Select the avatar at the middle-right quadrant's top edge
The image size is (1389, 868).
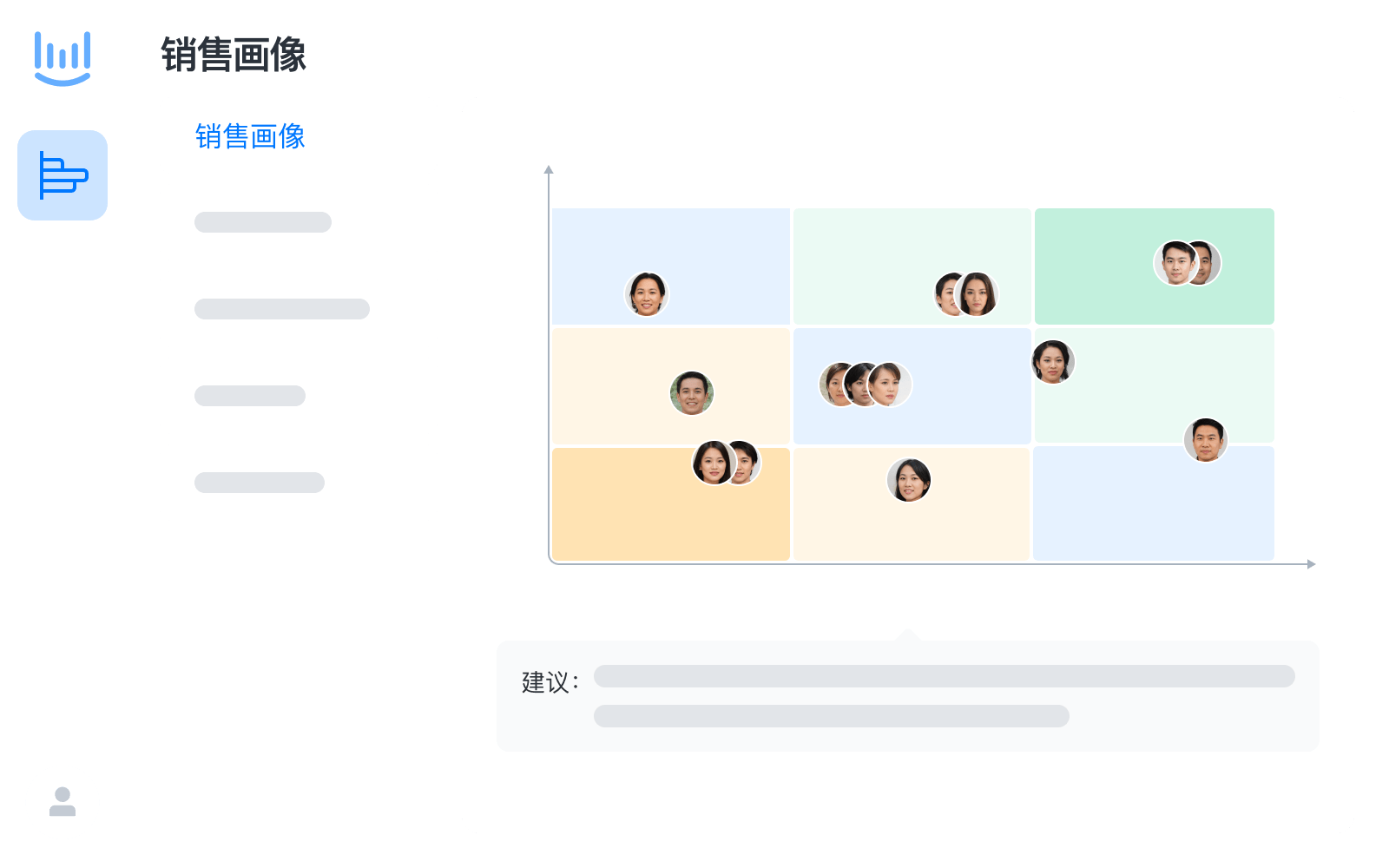(1054, 361)
